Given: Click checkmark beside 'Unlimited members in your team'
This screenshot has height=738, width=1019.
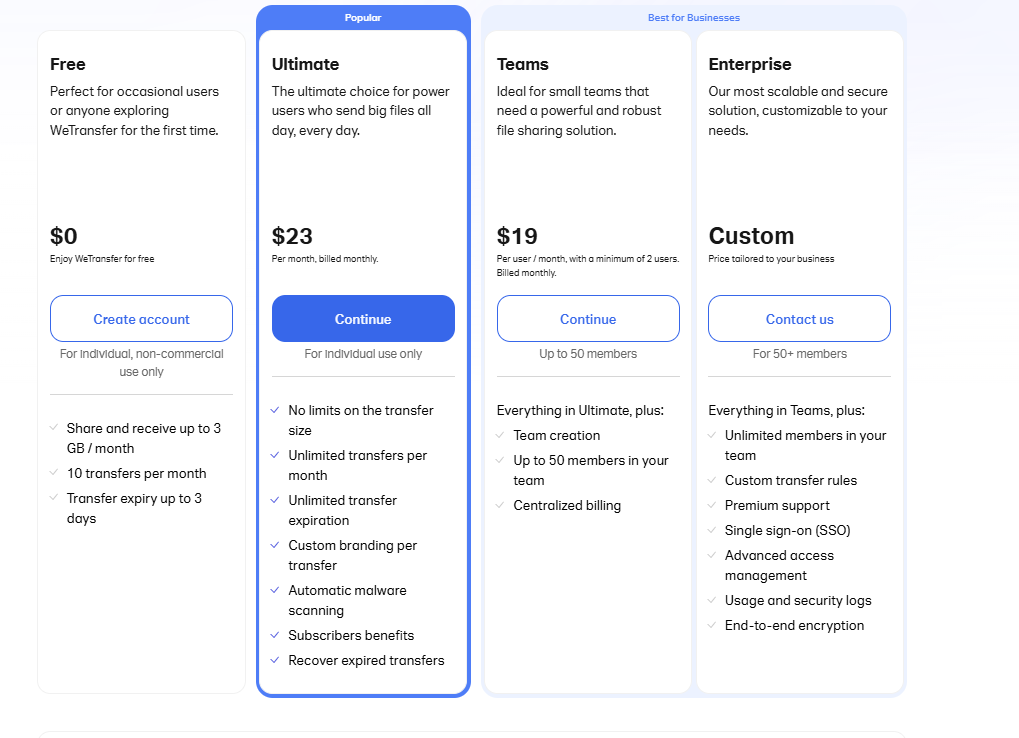Looking at the screenshot, I should click(x=712, y=435).
